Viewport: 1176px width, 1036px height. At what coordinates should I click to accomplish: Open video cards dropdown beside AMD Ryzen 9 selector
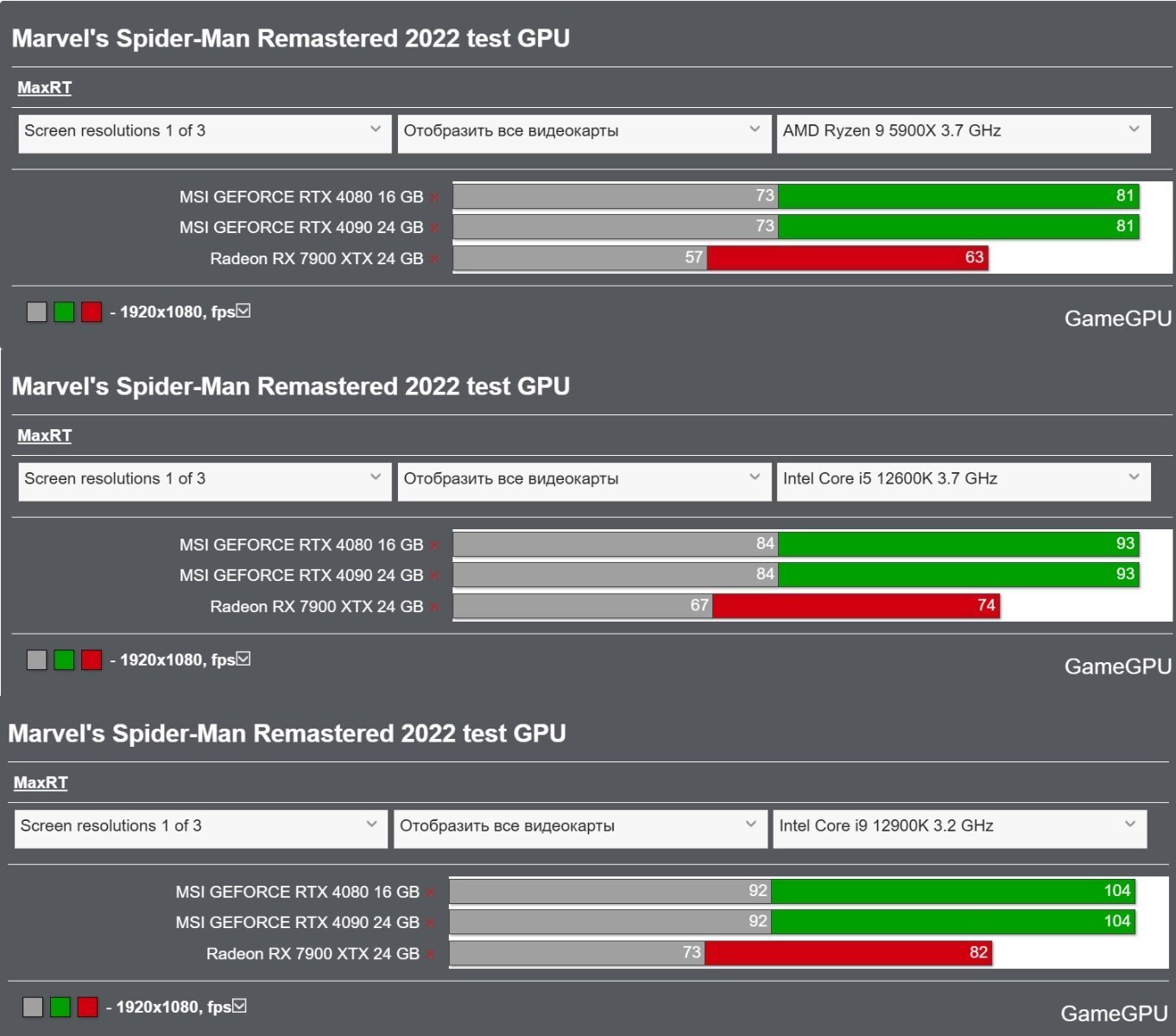pyautogui.click(x=584, y=134)
